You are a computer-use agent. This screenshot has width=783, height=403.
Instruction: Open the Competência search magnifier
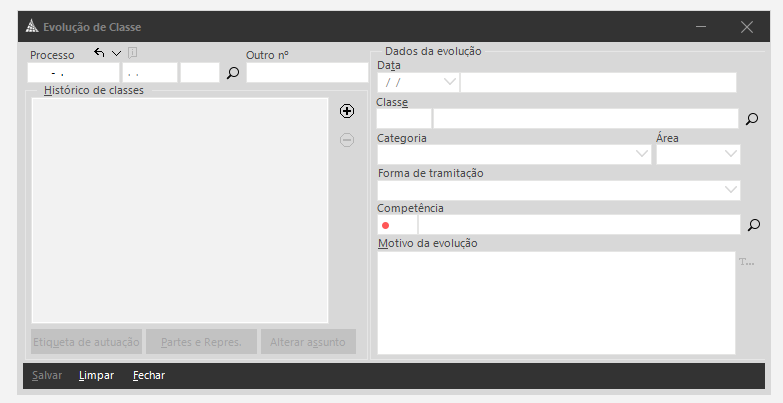coord(754,225)
